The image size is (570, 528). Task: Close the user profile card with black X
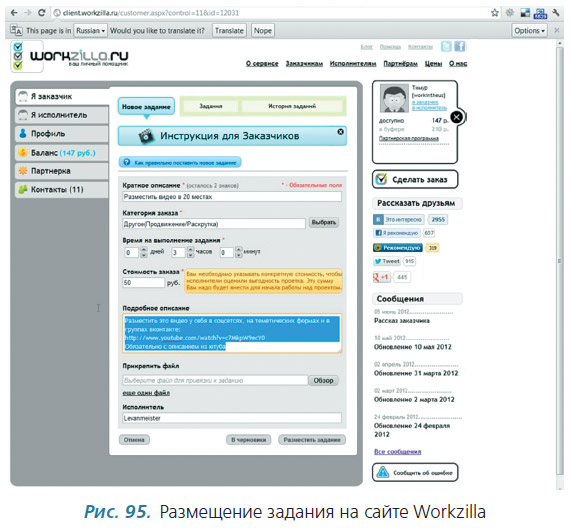coord(457,117)
